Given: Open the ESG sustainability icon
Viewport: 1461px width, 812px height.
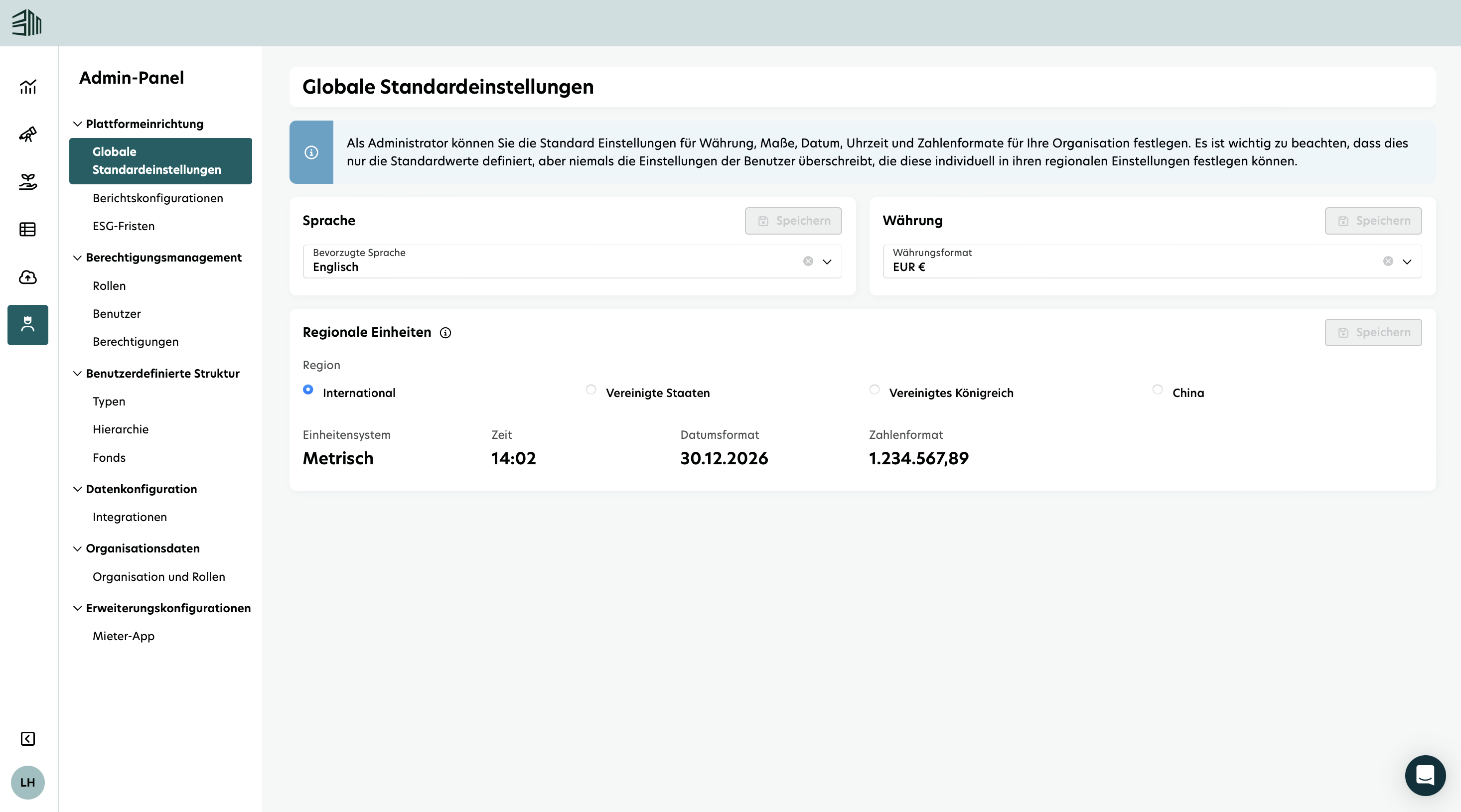Looking at the screenshot, I should (27, 182).
